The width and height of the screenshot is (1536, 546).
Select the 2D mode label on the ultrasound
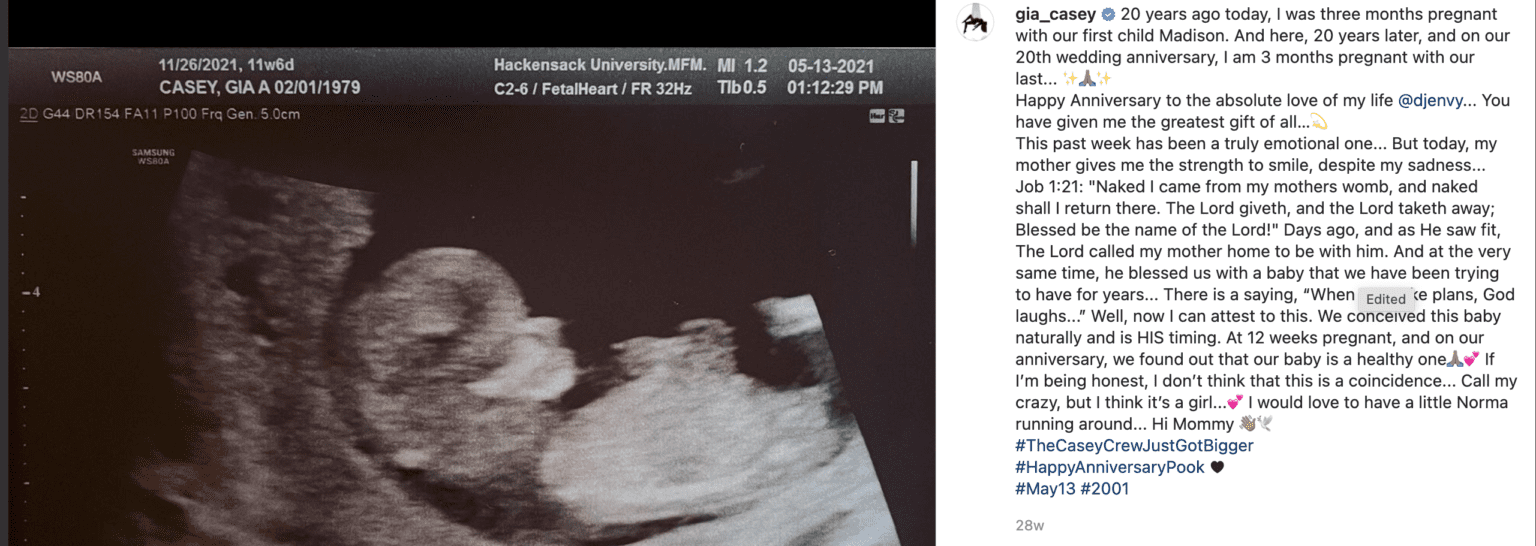(x=29, y=115)
